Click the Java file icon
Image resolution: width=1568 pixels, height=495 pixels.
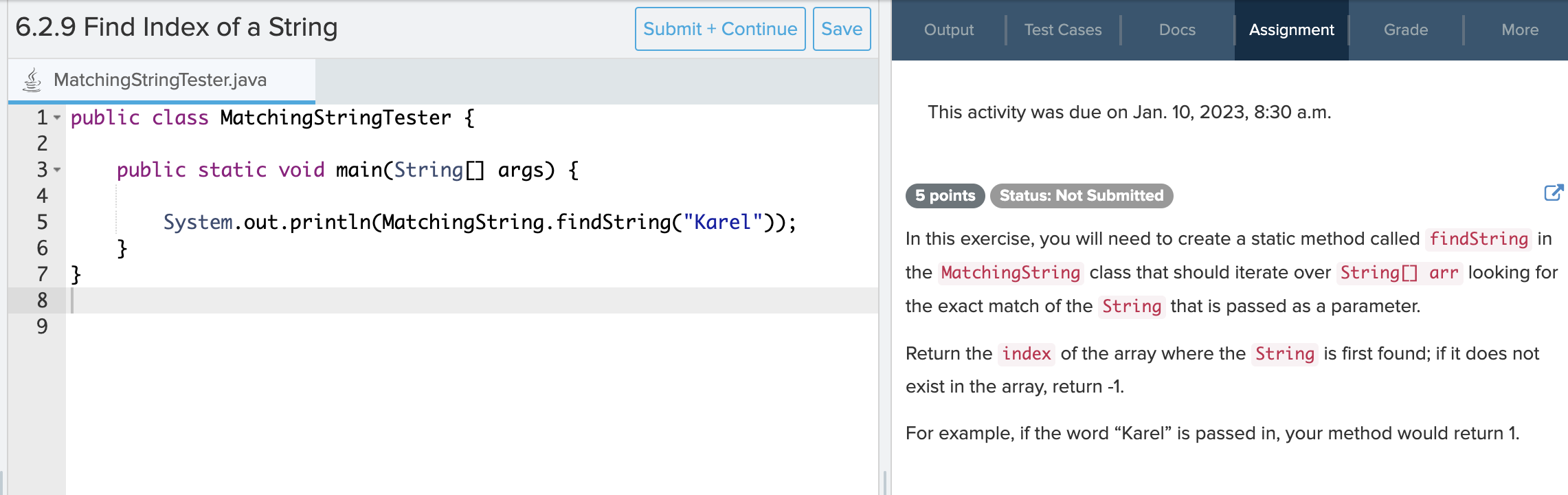coord(32,80)
